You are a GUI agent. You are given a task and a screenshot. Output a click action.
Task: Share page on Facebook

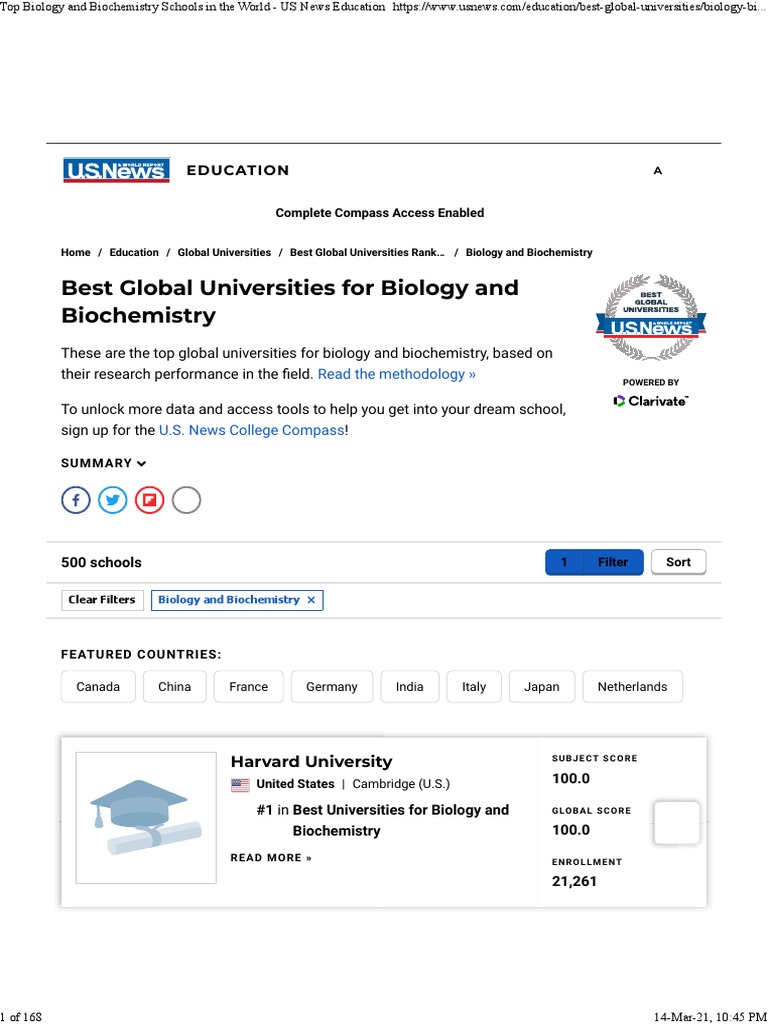click(x=76, y=500)
